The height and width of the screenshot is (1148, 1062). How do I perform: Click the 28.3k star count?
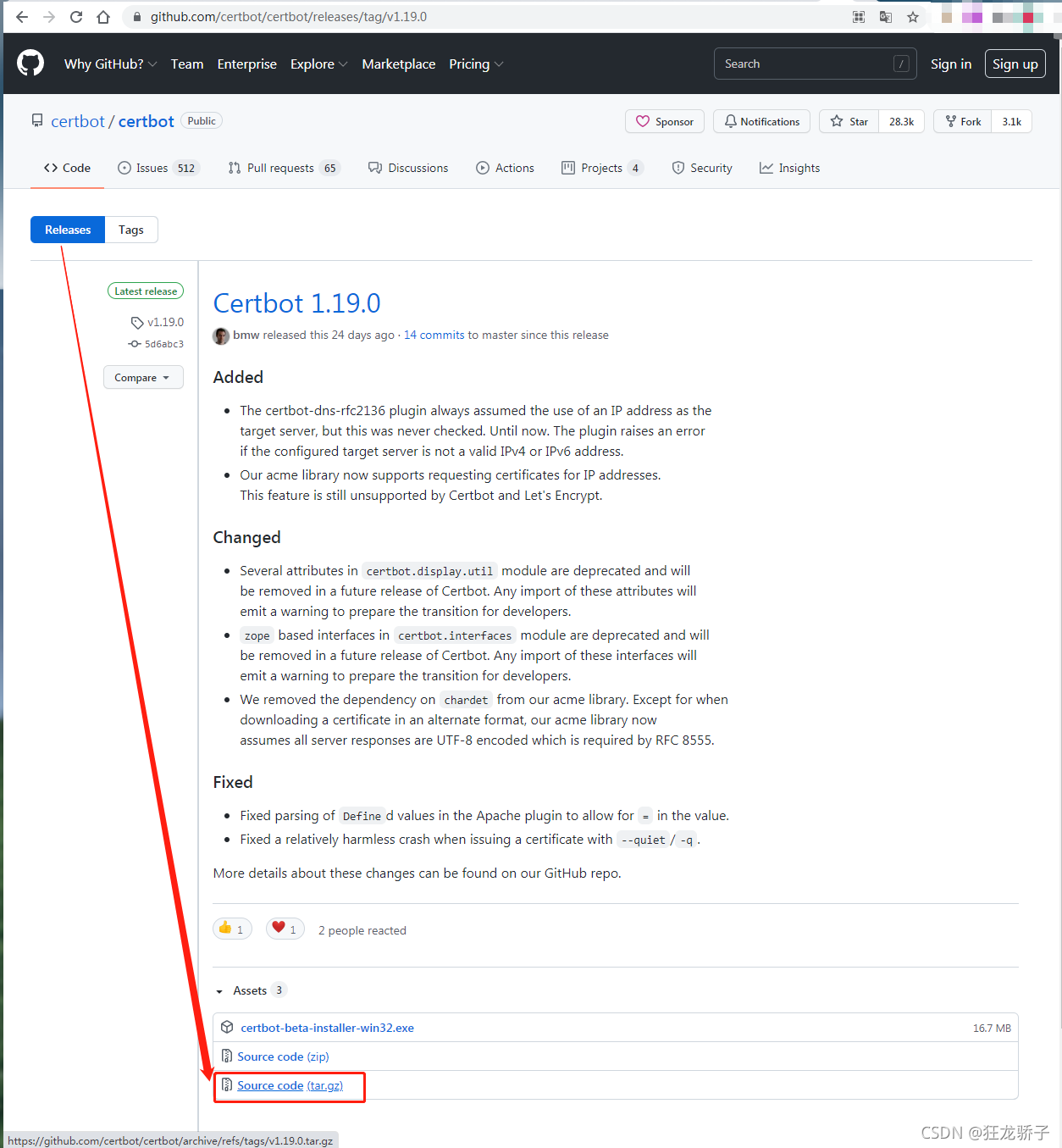tap(901, 121)
